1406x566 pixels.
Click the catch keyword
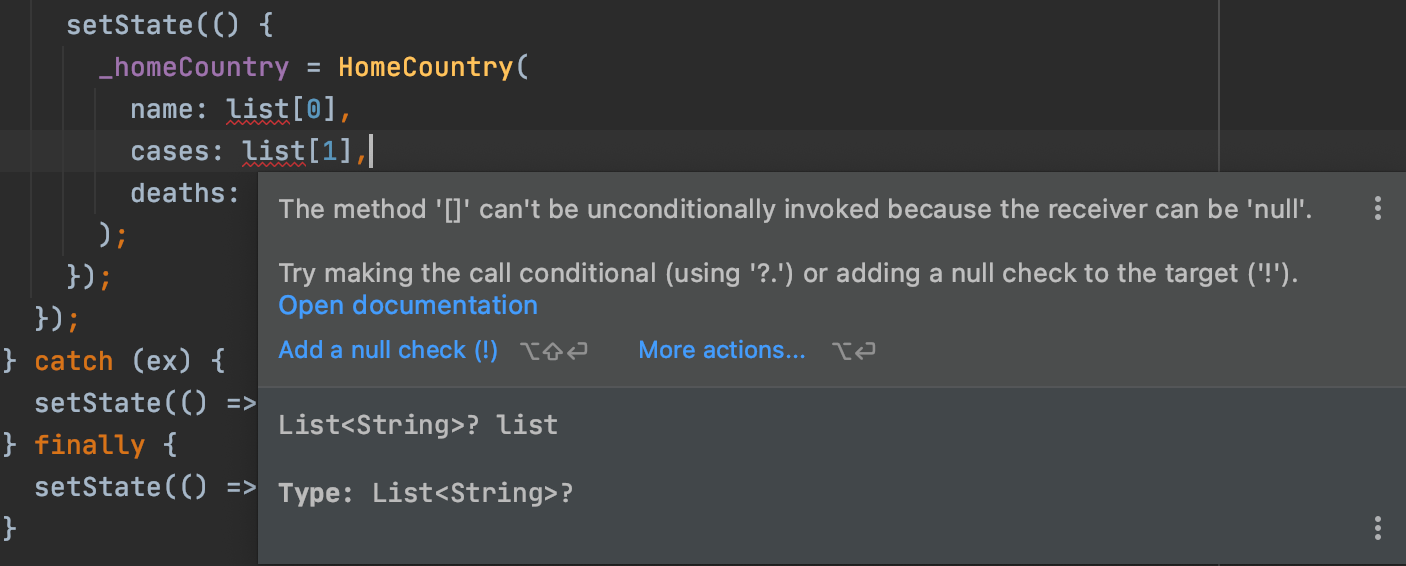(x=74, y=361)
